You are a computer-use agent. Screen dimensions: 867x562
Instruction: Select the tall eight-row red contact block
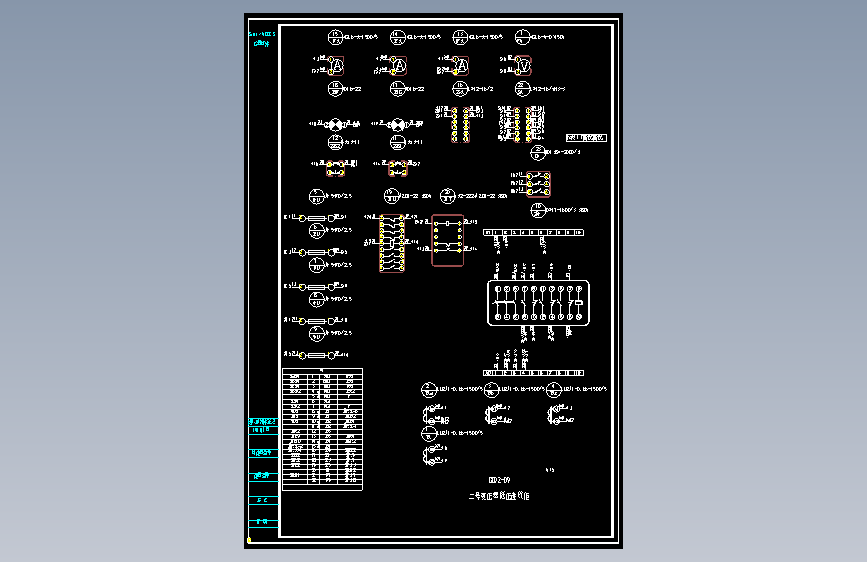[391, 243]
